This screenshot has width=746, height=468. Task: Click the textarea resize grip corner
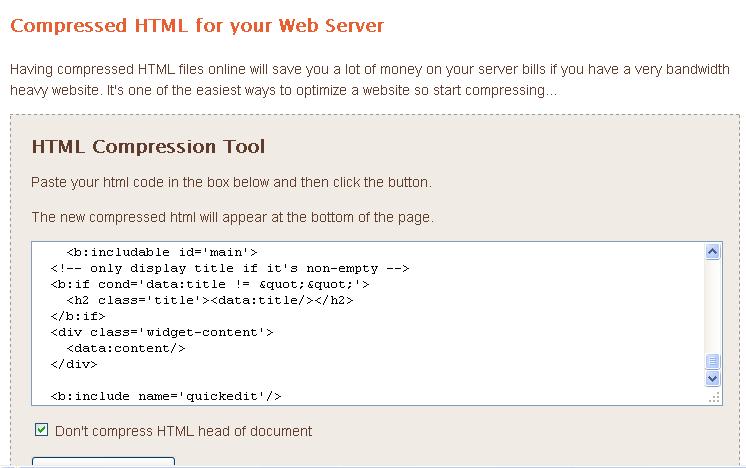point(714,397)
